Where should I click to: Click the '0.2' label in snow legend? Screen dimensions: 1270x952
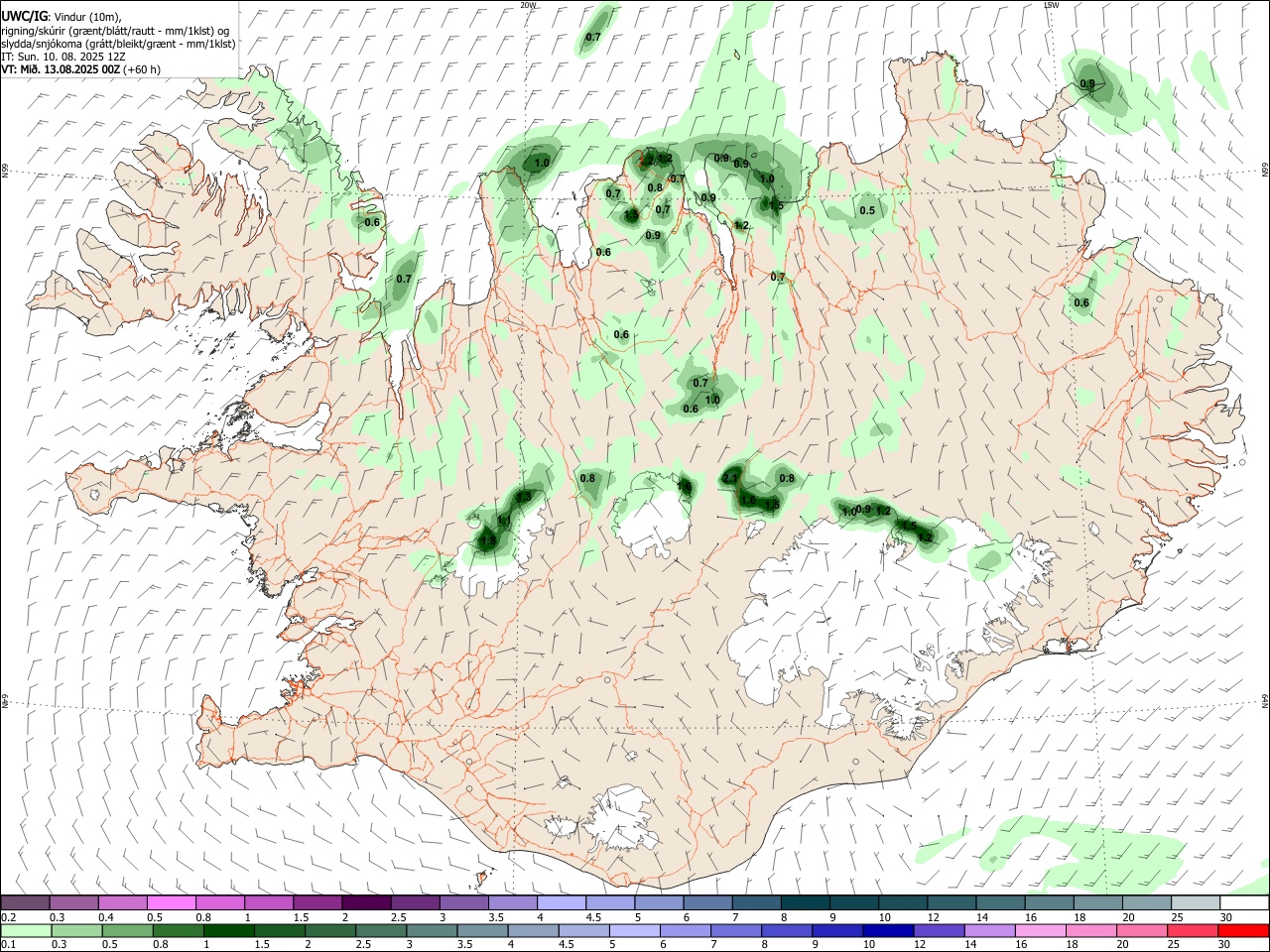9,917
